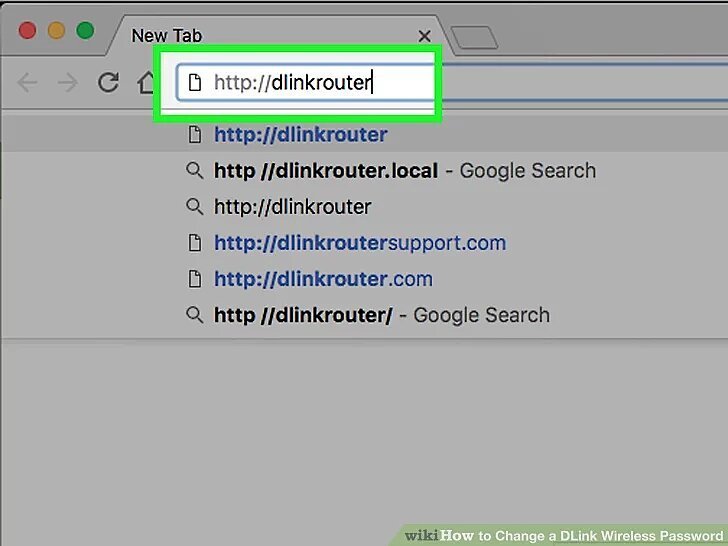Click the browser forward arrow
Screen dimensions: 728x546
pyautogui.click(x=68, y=83)
